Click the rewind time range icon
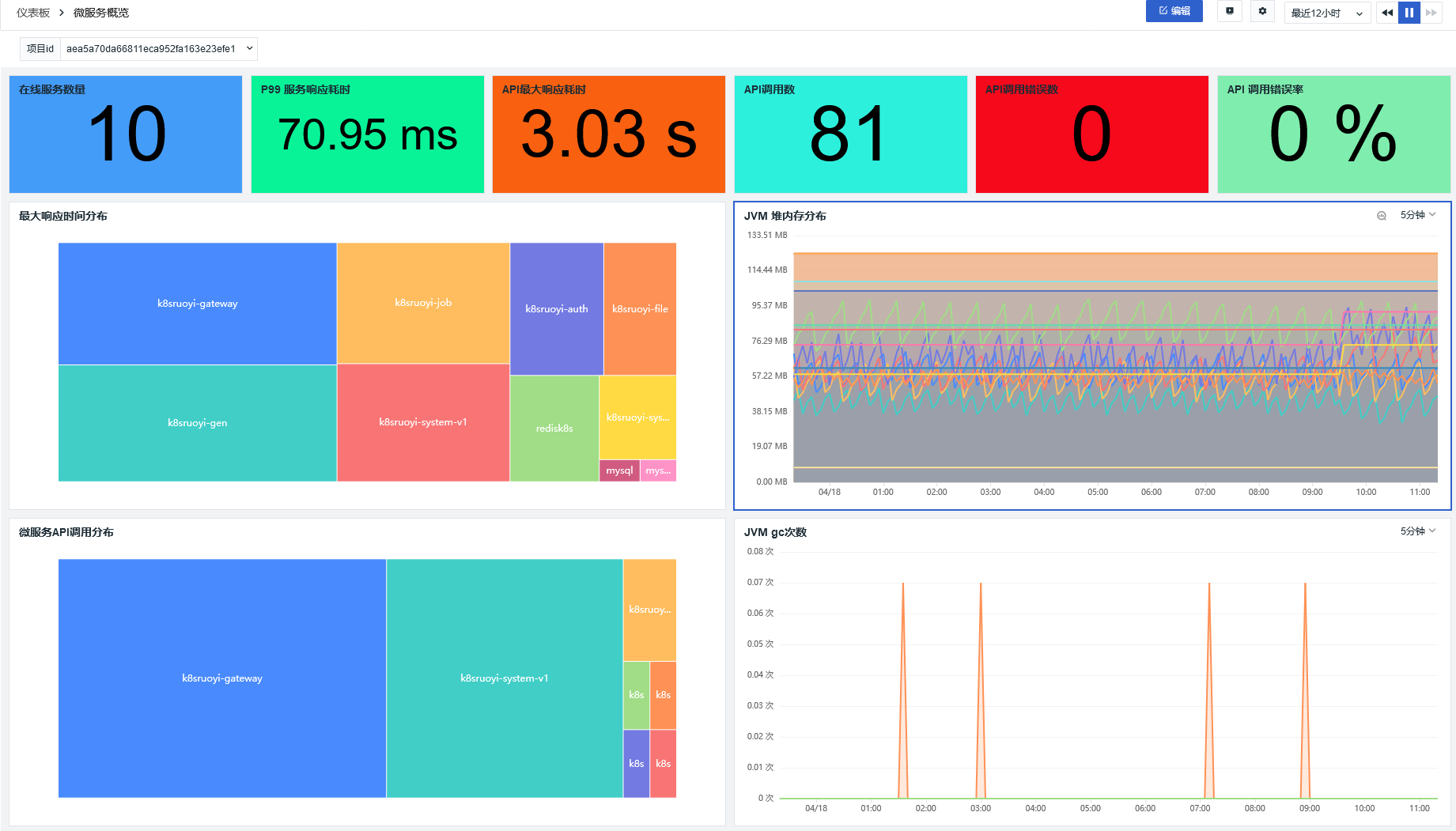1456x831 pixels. pyautogui.click(x=1387, y=13)
